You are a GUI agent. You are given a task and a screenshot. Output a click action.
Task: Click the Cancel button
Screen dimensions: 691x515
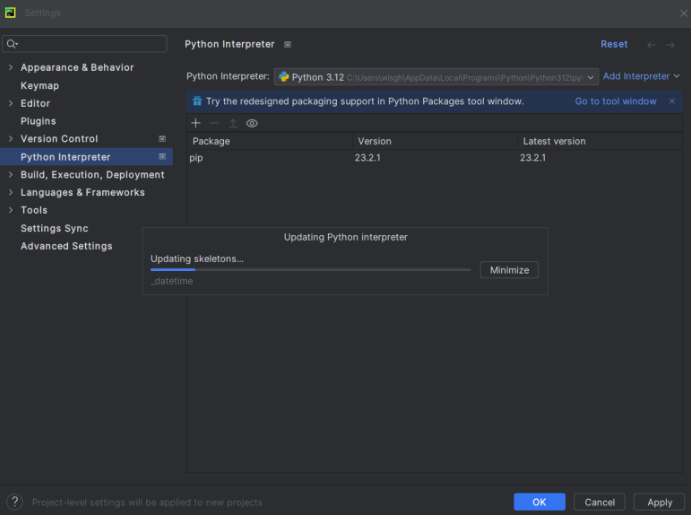[599, 502]
